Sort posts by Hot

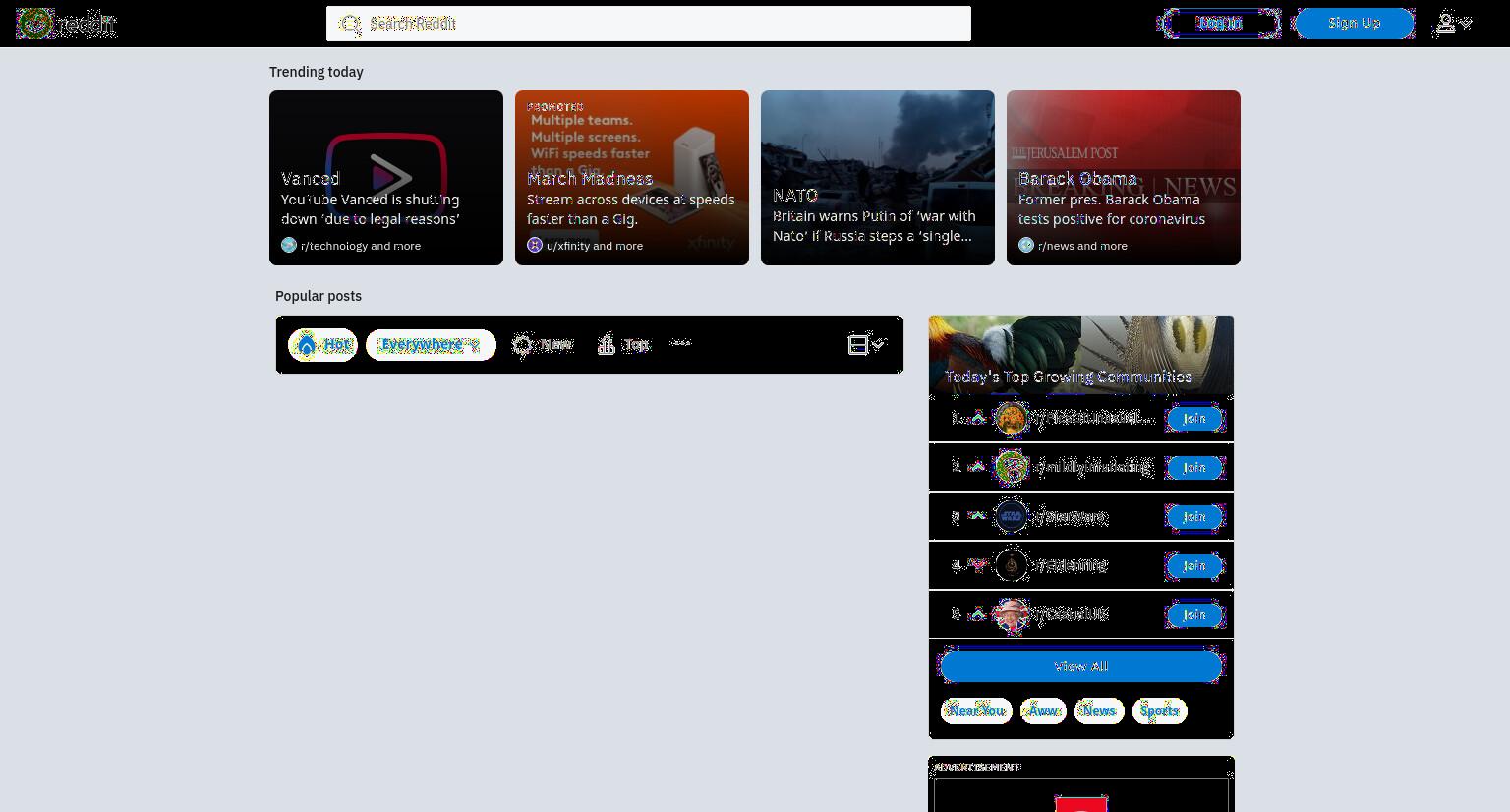click(x=322, y=345)
